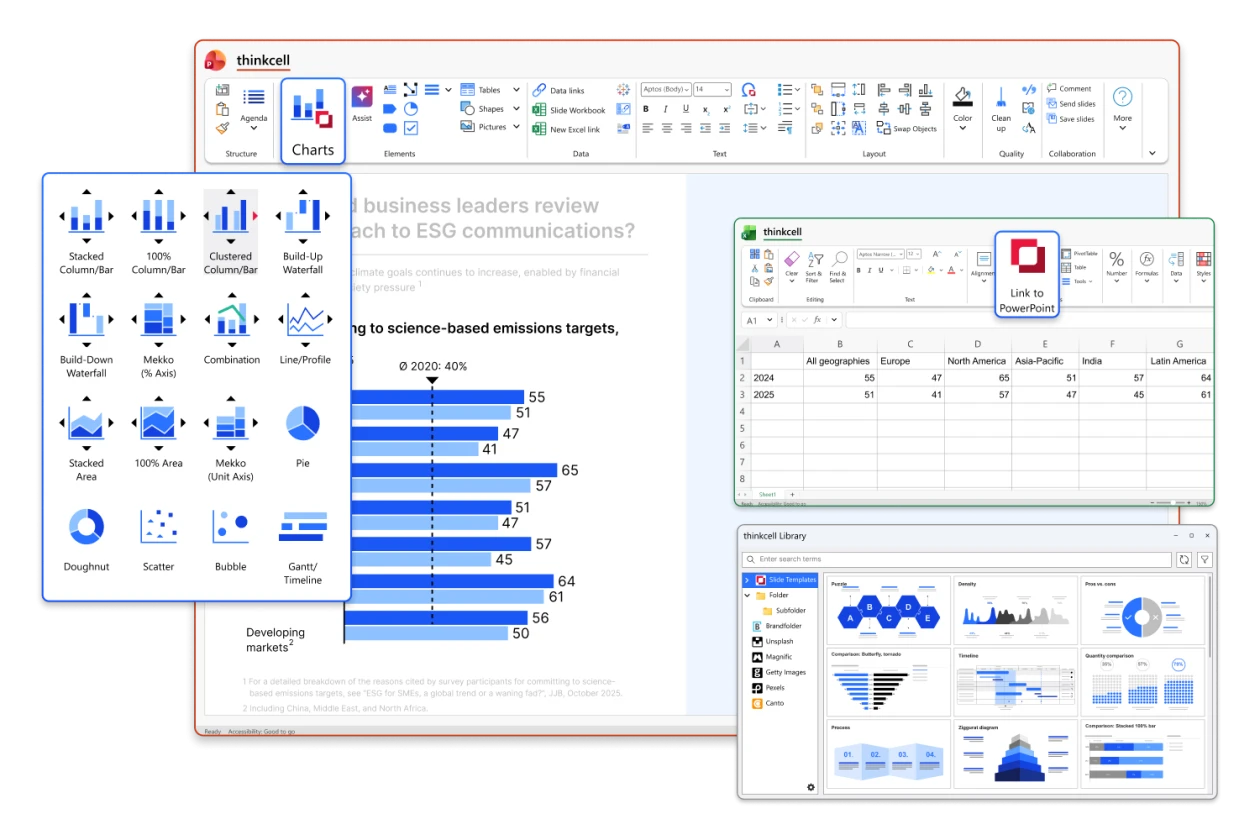Click Send slides button
Viewport: 1260px width, 840px height.
click(1071, 104)
